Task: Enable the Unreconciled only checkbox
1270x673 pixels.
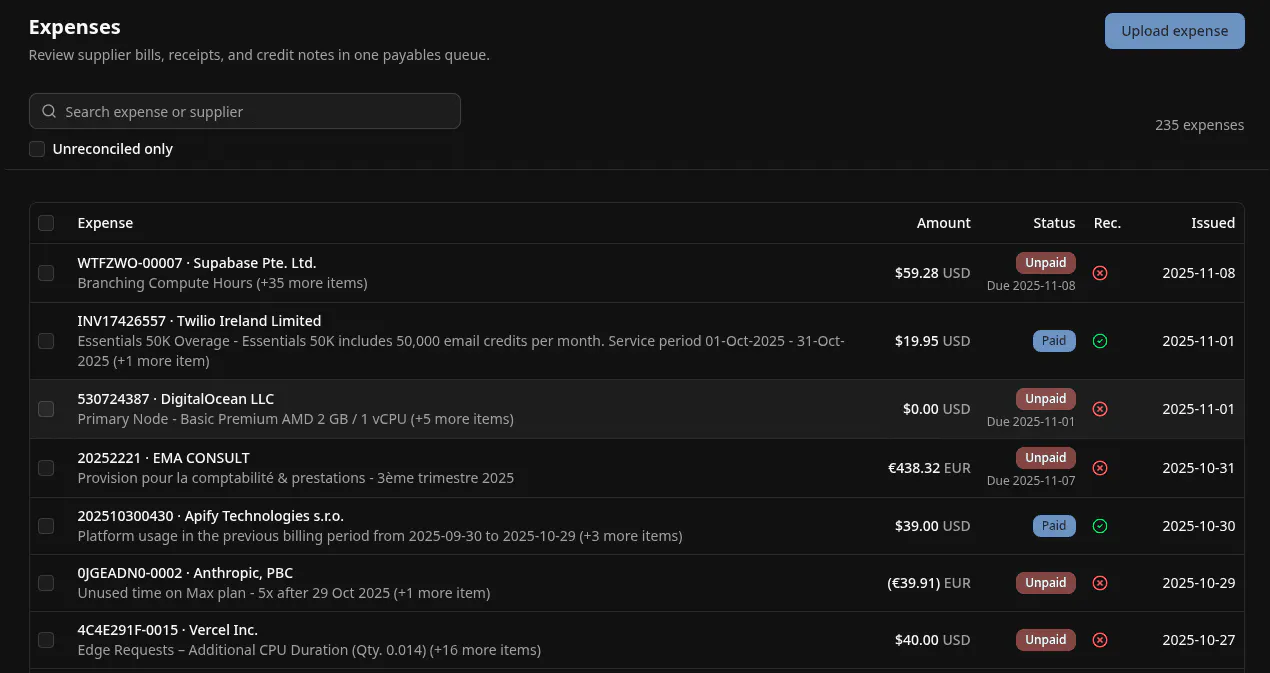Action: point(37,149)
